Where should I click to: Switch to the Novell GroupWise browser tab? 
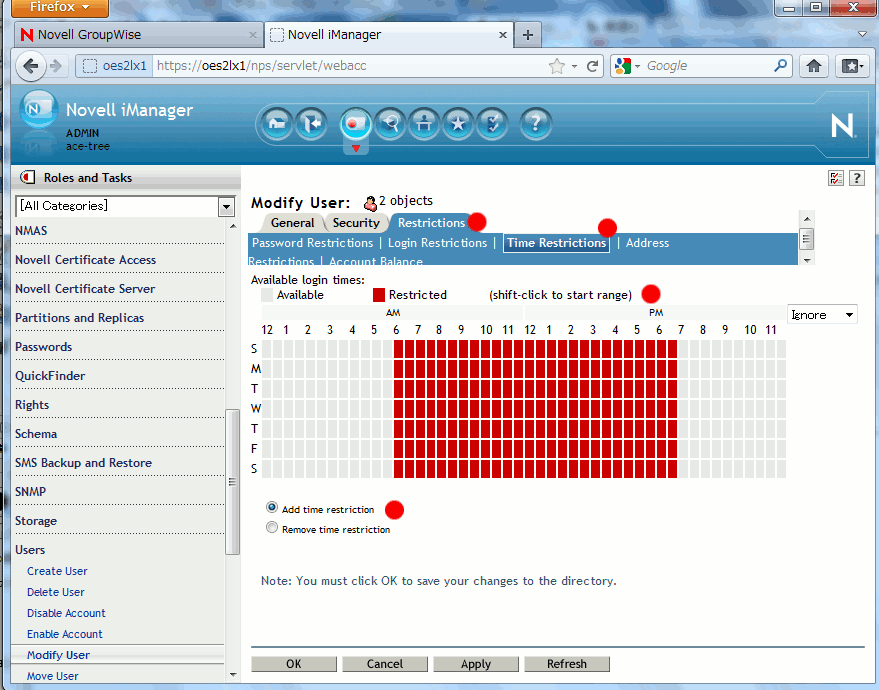tap(138, 35)
